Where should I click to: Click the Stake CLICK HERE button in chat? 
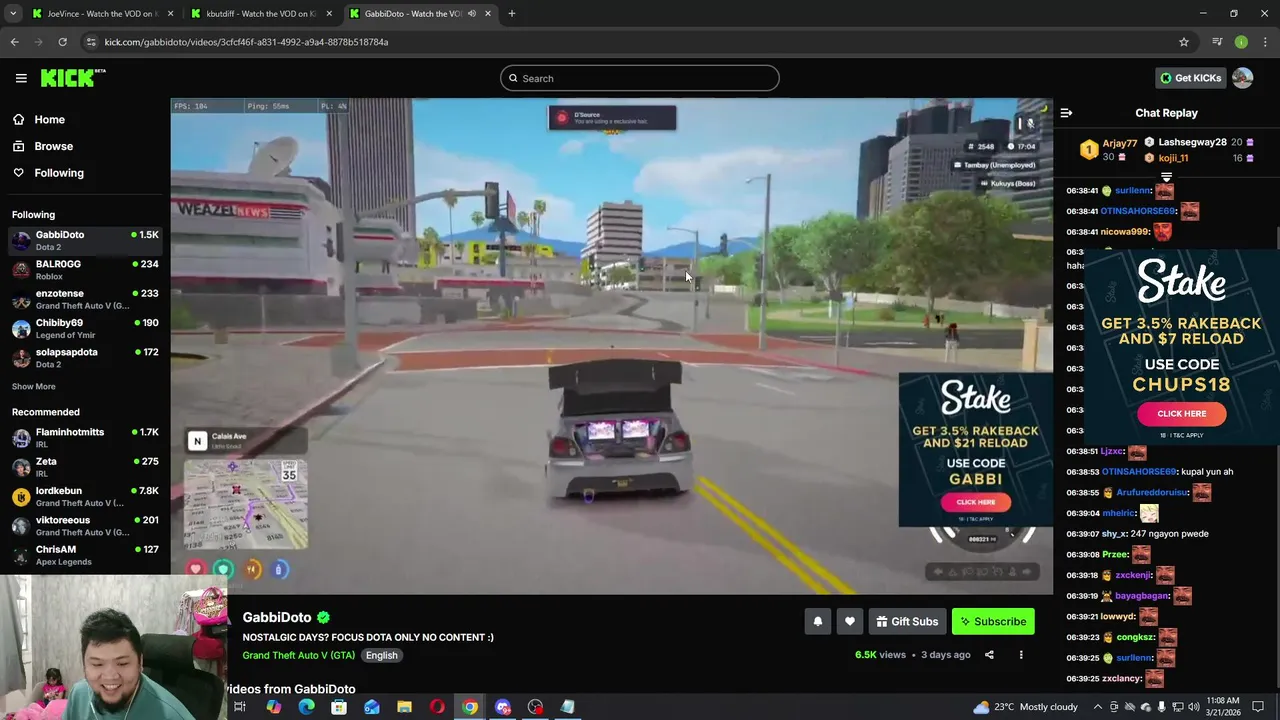[x=1181, y=413]
